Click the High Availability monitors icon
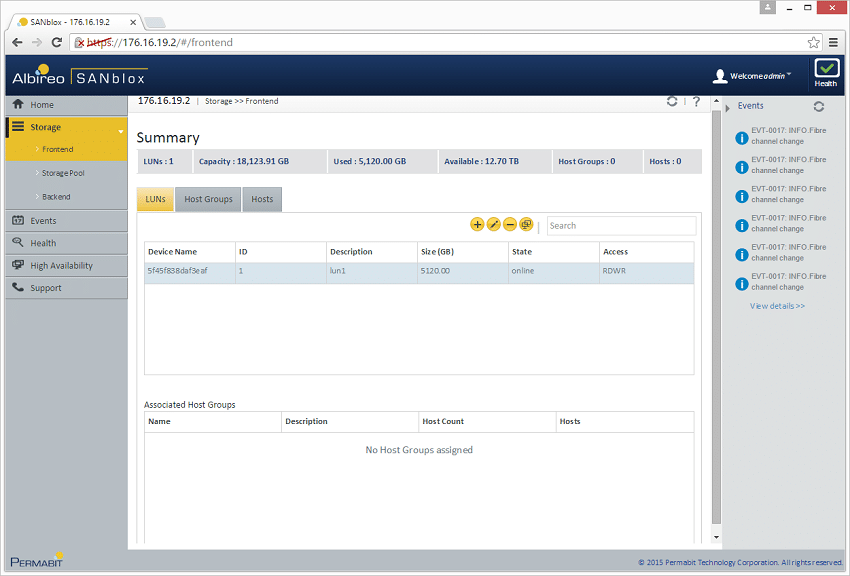Screen dimensions: 850x576 [x=18, y=265]
